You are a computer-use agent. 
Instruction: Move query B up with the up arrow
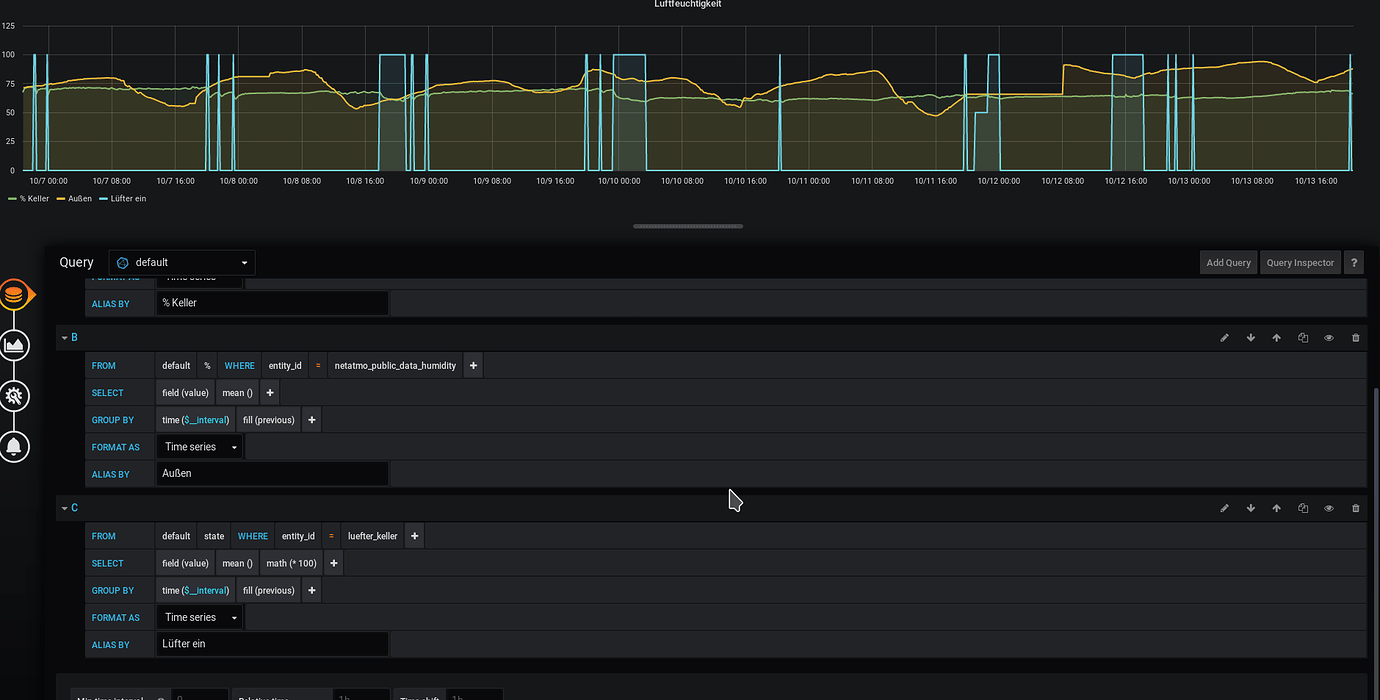pyautogui.click(x=1276, y=337)
